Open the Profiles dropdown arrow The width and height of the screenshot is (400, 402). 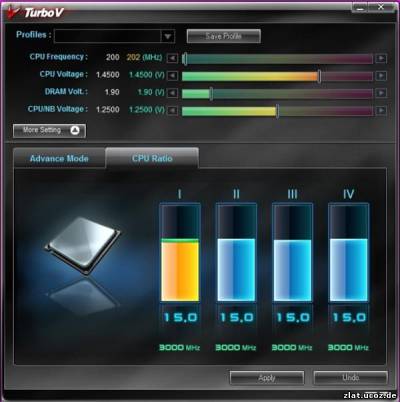click(x=168, y=36)
